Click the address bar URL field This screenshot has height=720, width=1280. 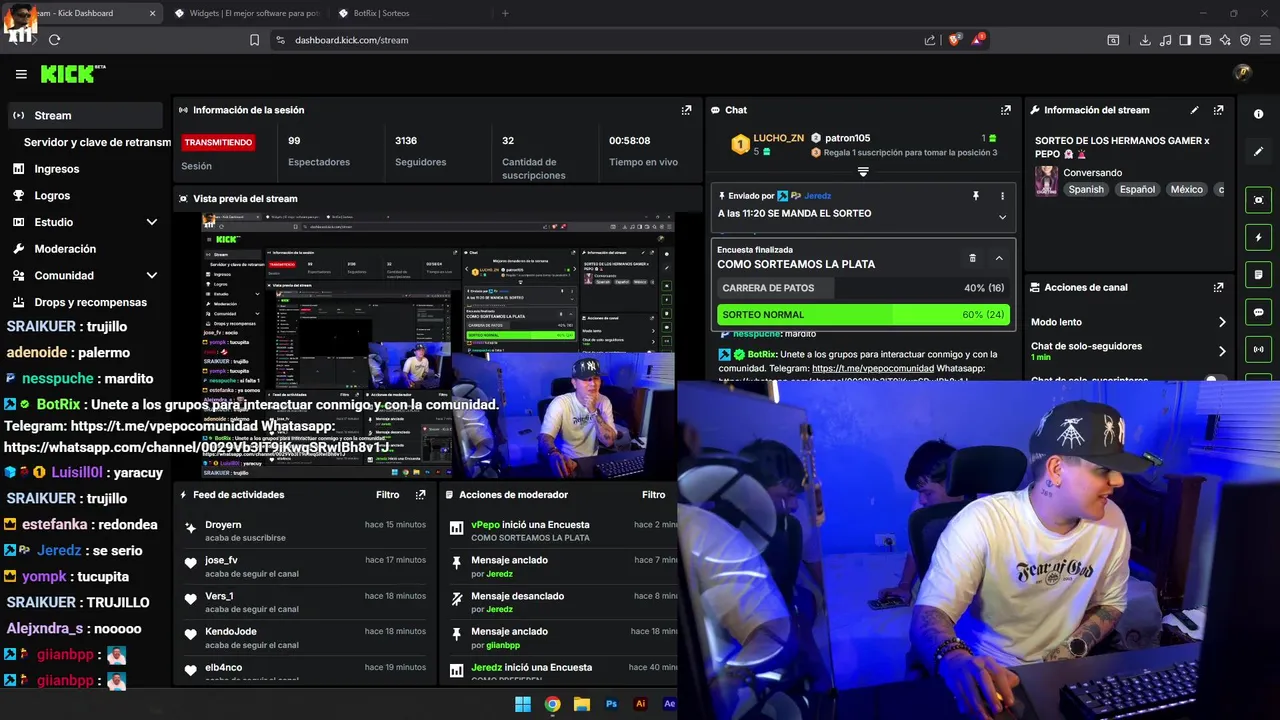[600, 40]
